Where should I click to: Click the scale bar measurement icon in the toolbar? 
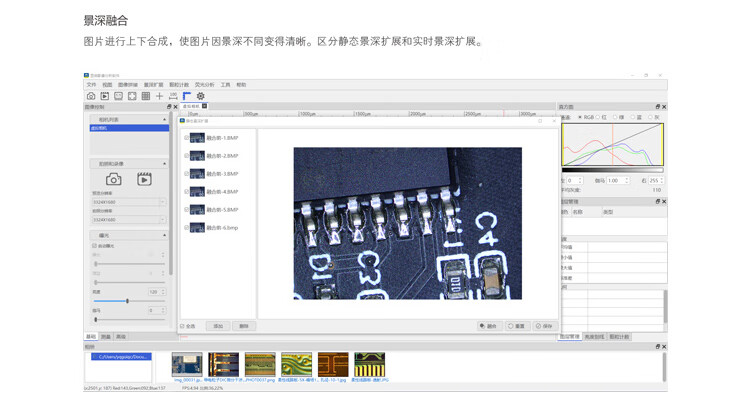pyautogui.click(x=173, y=96)
